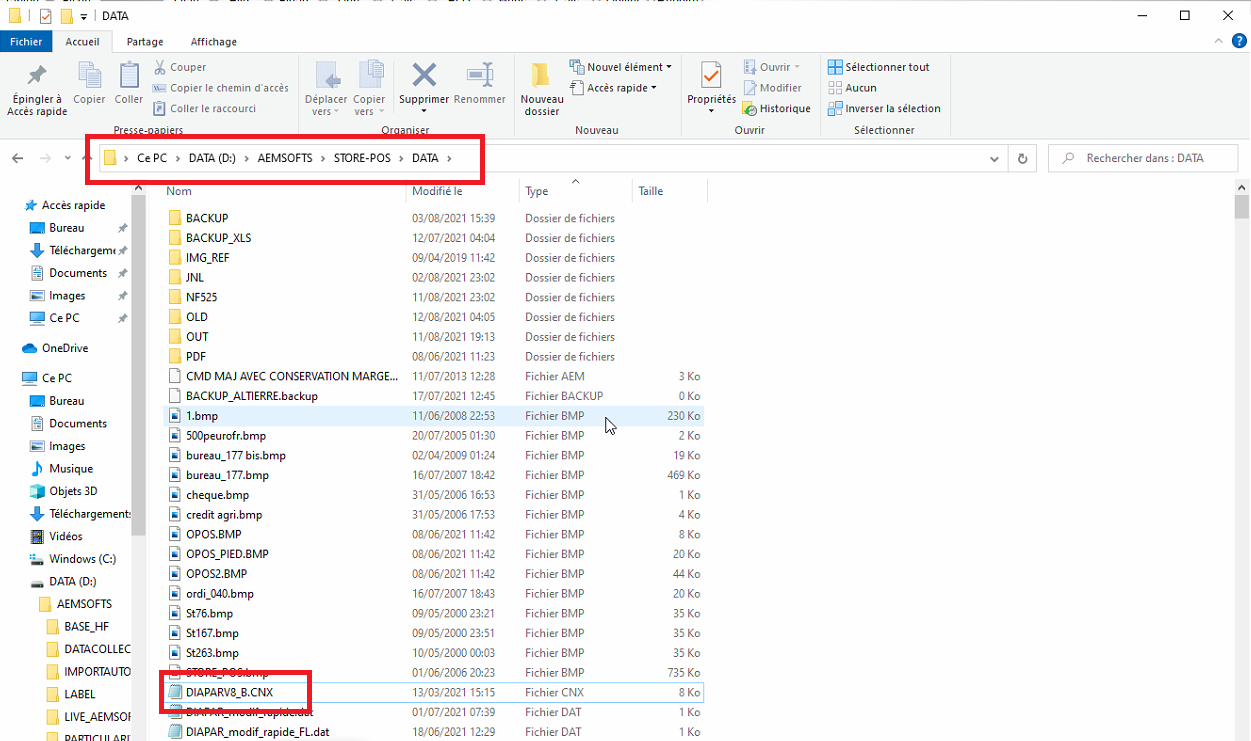The width and height of the screenshot is (1251, 741).
Task: Click Inverser la sélection
Action: pyautogui.click(x=883, y=108)
